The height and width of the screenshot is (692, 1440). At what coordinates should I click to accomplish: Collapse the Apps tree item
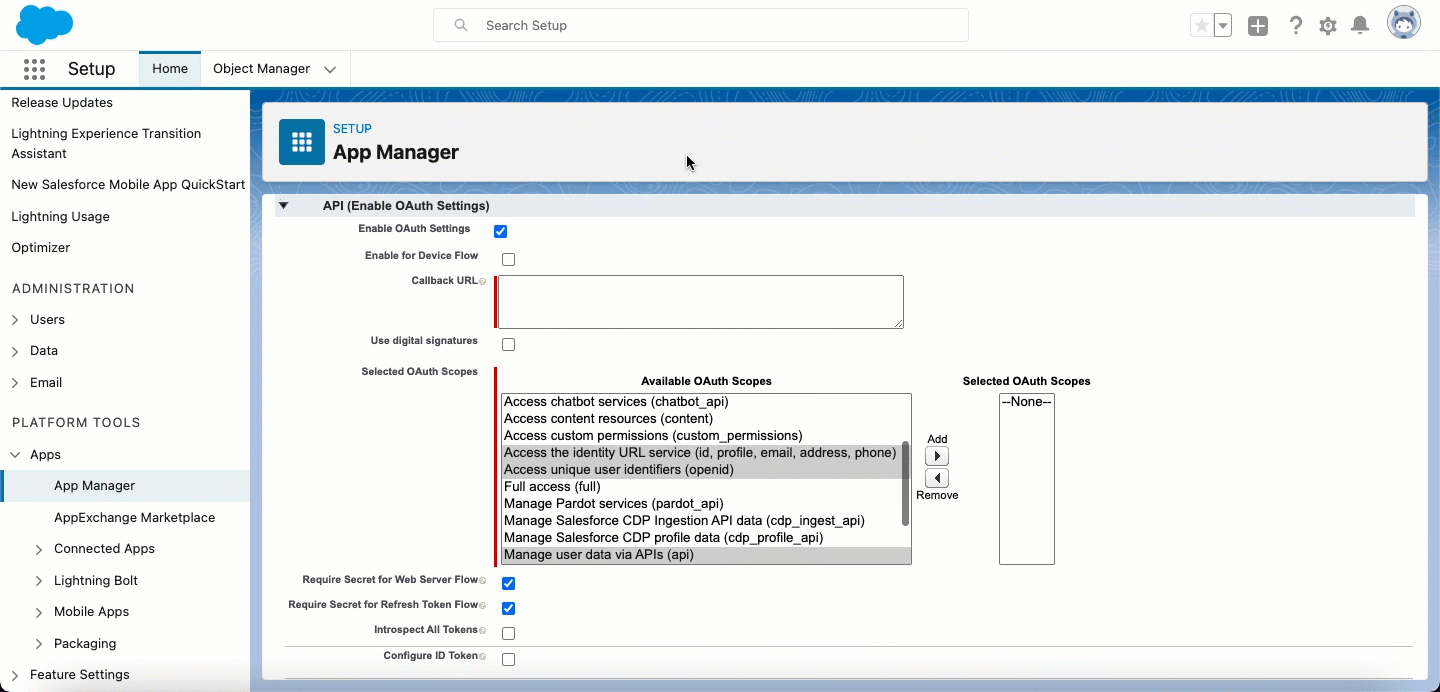pyautogui.click(x=15, y=455)
